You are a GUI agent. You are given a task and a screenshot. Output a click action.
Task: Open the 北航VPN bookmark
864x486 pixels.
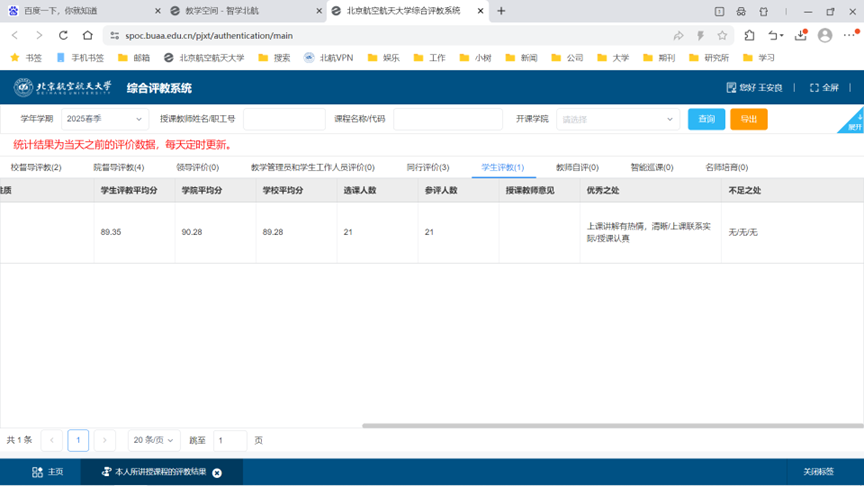(x=328, y=58)
